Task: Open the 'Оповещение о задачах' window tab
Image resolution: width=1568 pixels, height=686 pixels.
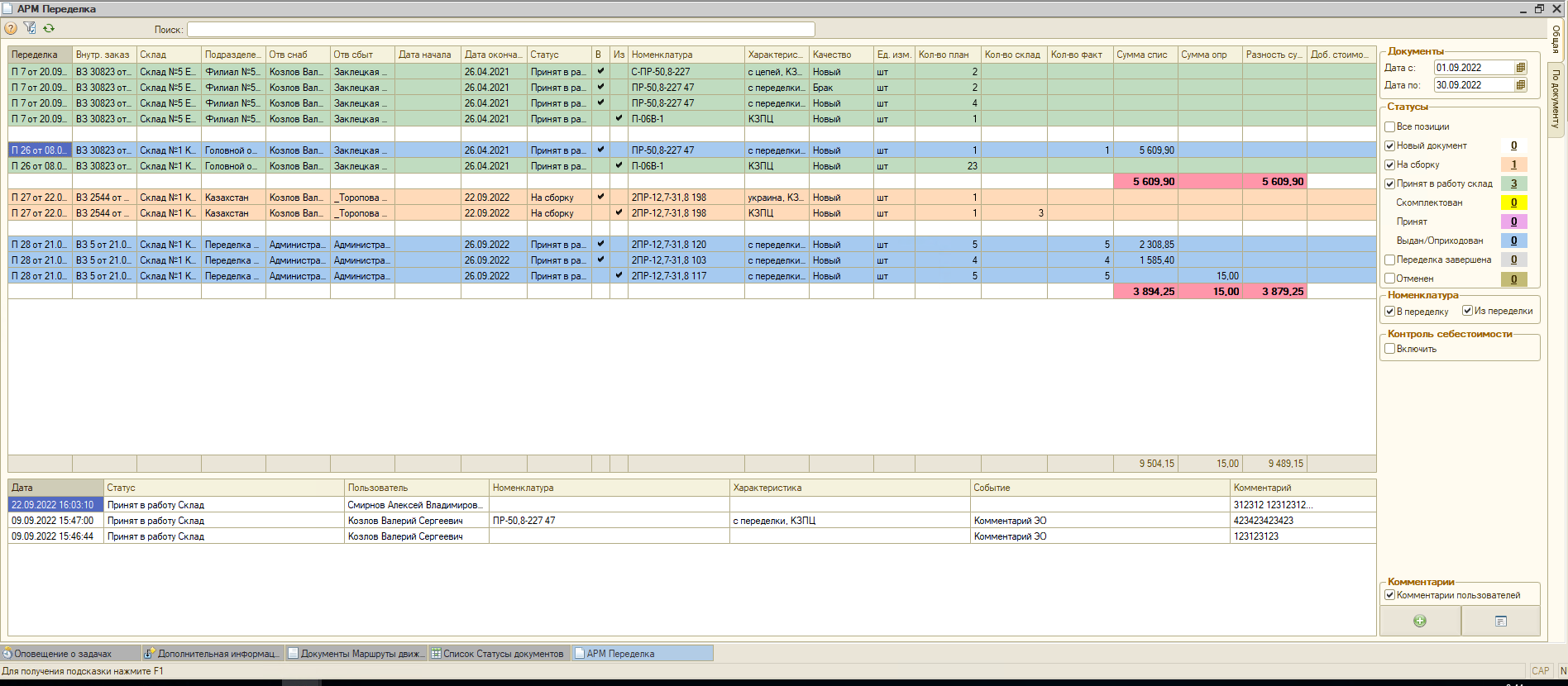Action: (69, 654)
